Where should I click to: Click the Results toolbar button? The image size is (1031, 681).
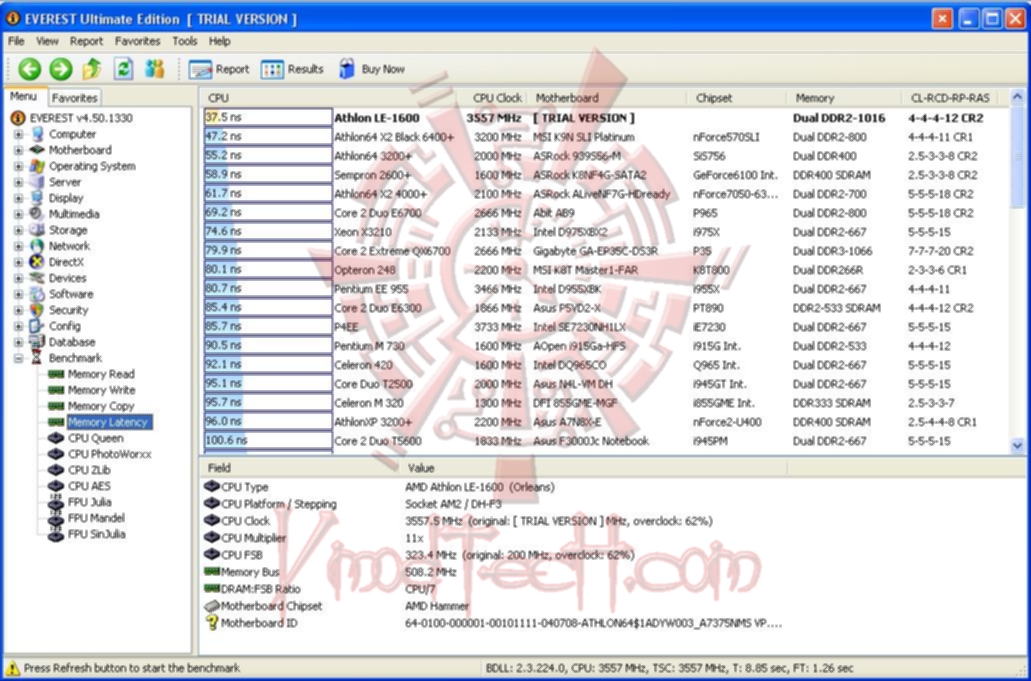click(292, 69)
